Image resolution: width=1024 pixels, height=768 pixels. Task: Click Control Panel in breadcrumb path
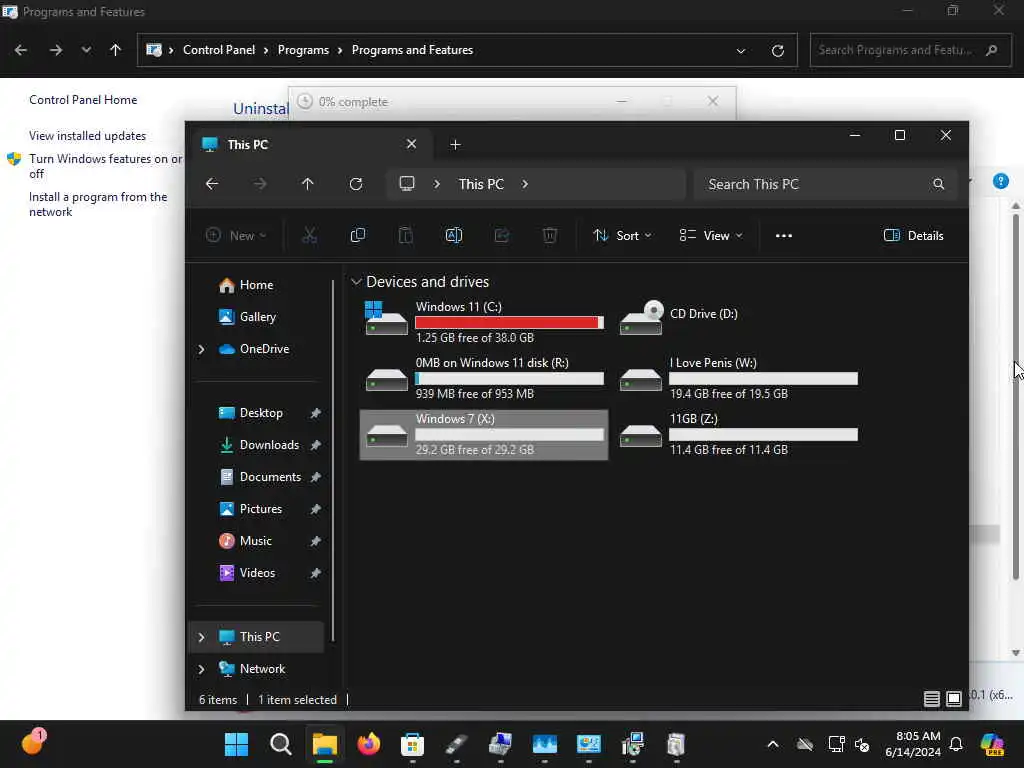pos(219,50)
